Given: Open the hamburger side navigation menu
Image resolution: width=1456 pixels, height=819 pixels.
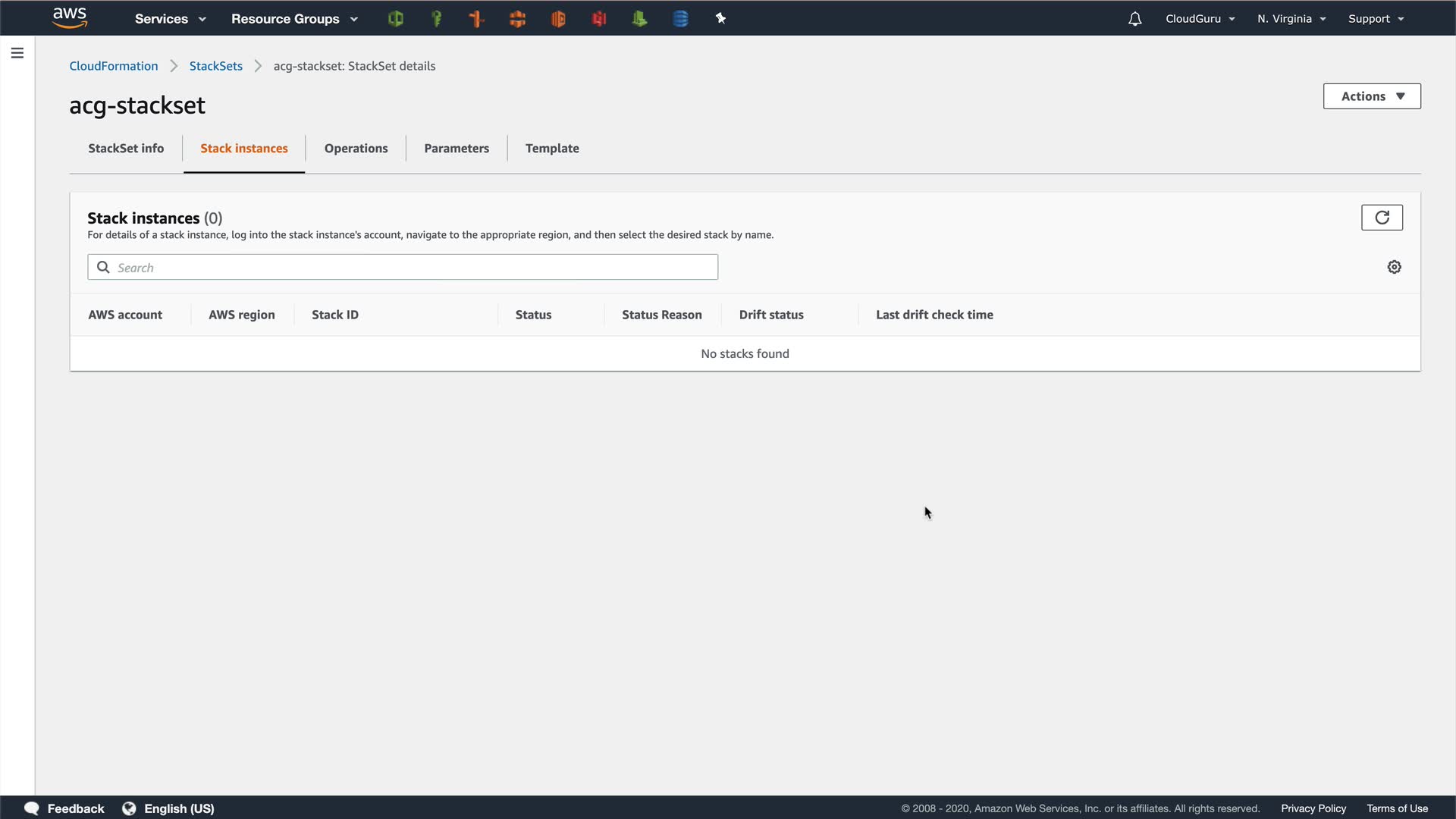Looking at the screenshot, I should click(x=17, y=53).
